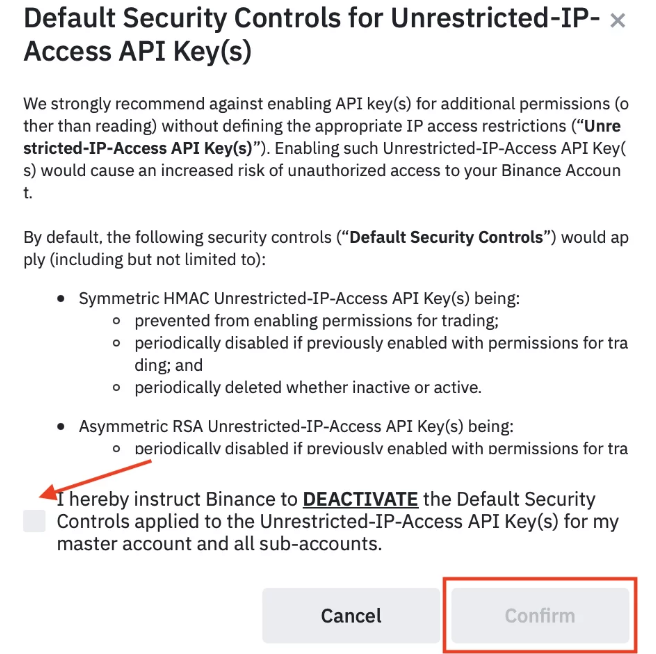Click 'prevented from enabling permissions for trading'
The height and width of the screenshot is (654, 656).
[x=316, y=321]
